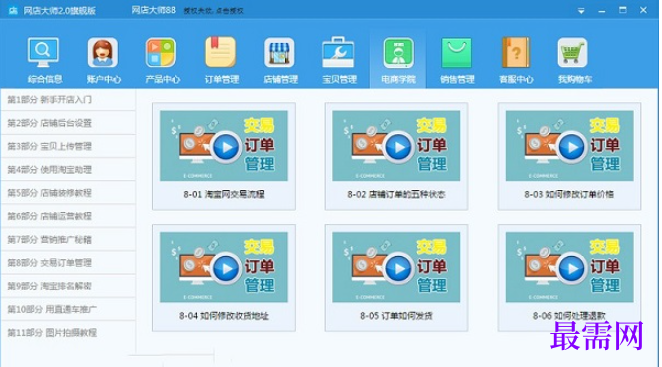This screenshot has height=367, width=662.
Task: Open the 我购物车 cart icon
Action: [572, 52]
